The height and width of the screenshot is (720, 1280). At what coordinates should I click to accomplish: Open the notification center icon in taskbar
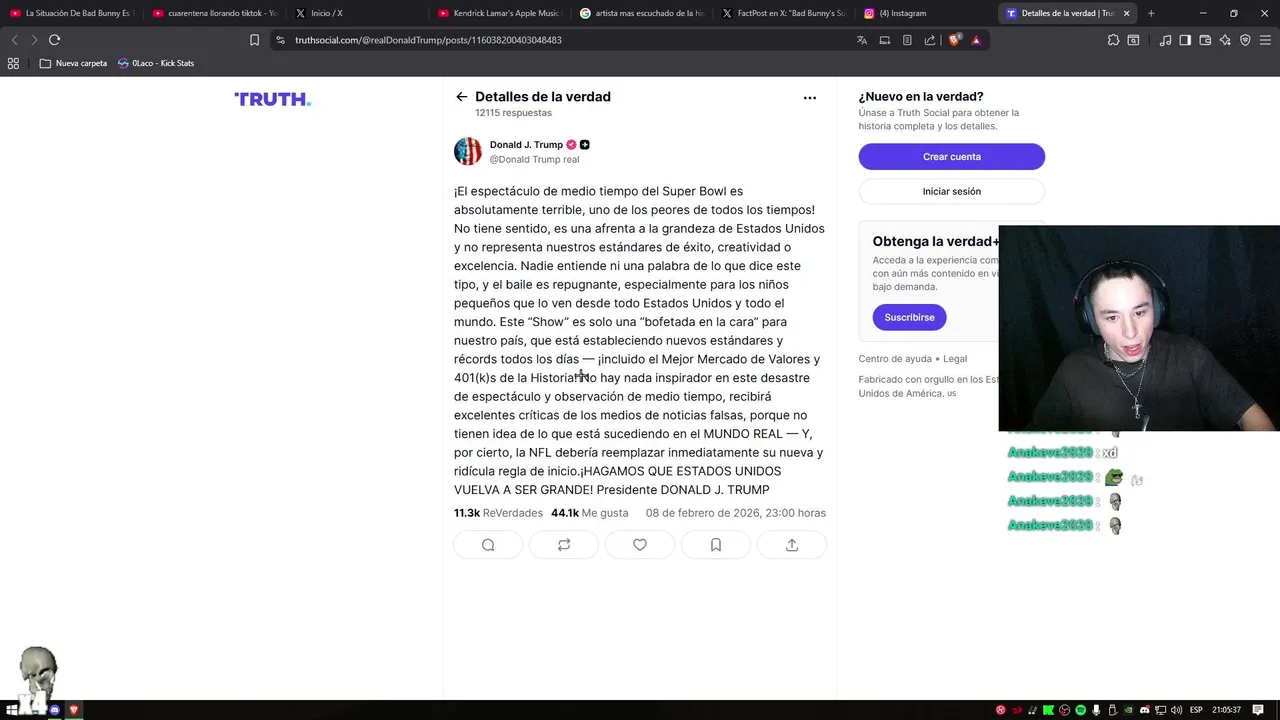pos(1258,710)
